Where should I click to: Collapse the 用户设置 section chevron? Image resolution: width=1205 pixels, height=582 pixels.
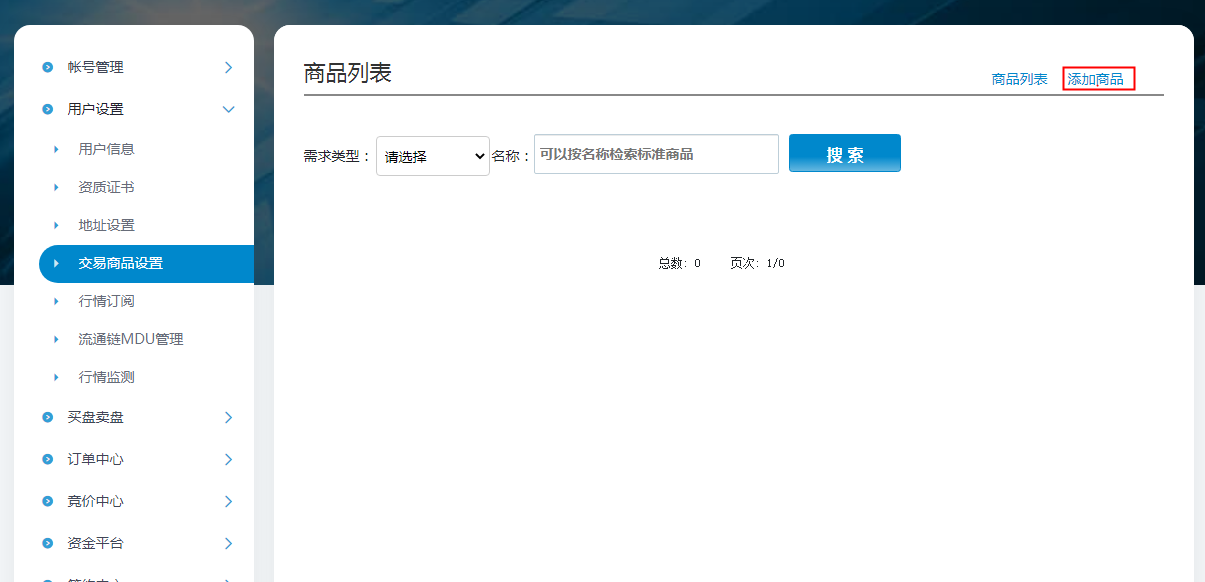(x=228, y=110)
